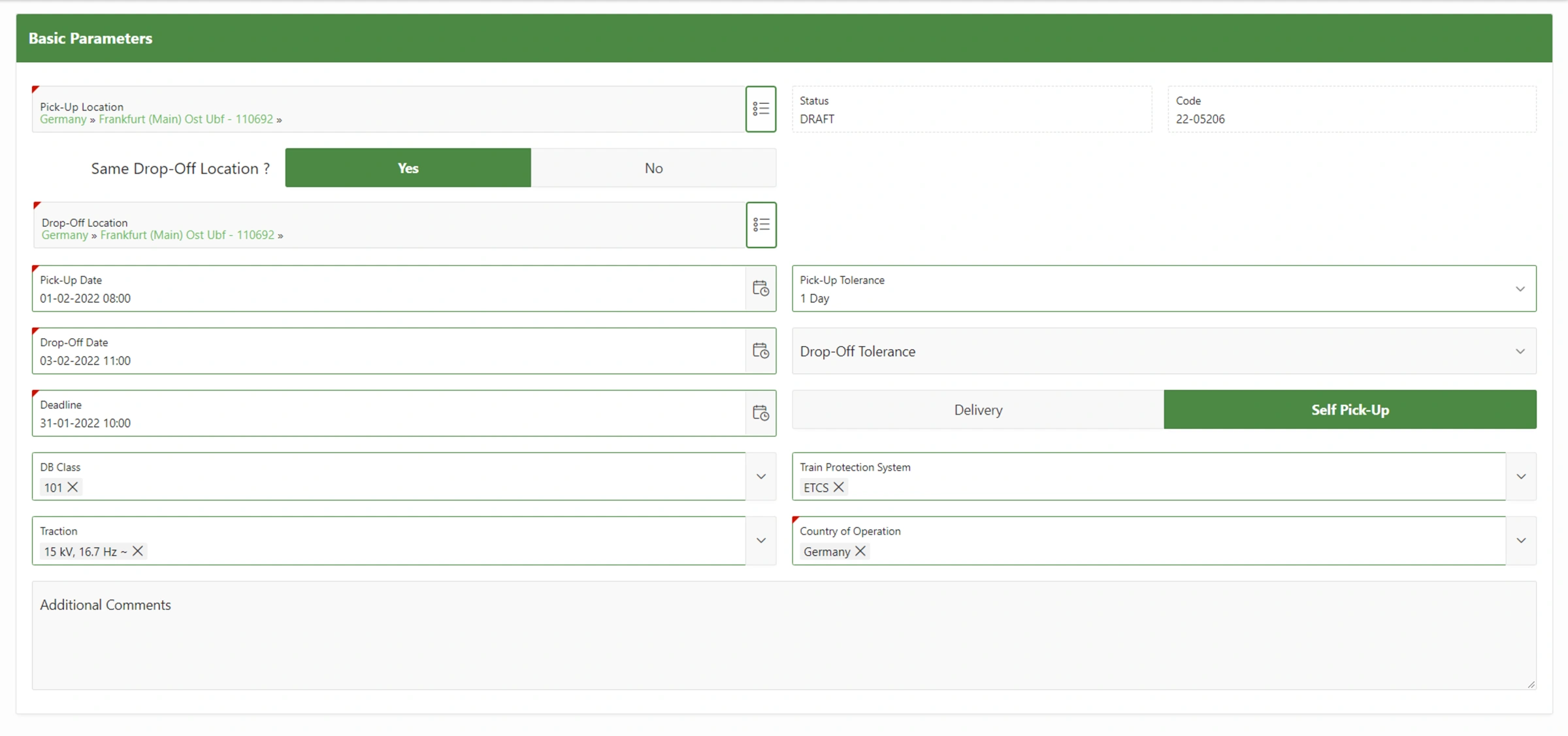The height and width of the screenshot is (736, 1568).
Task: Remove Germany from Country of Operation
Action: click(x=860, y=551)
